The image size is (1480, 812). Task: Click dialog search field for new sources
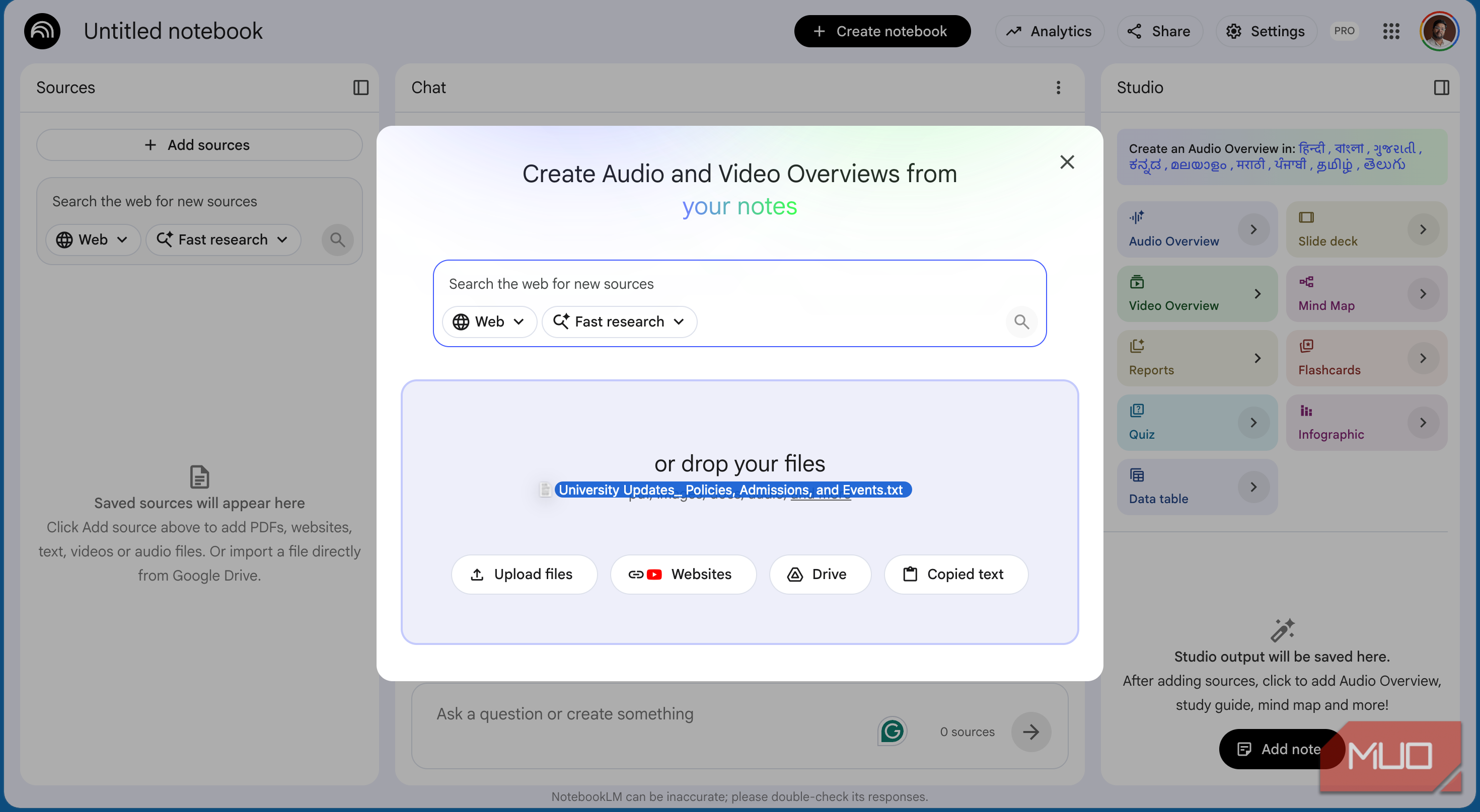[x=739, y=284]
